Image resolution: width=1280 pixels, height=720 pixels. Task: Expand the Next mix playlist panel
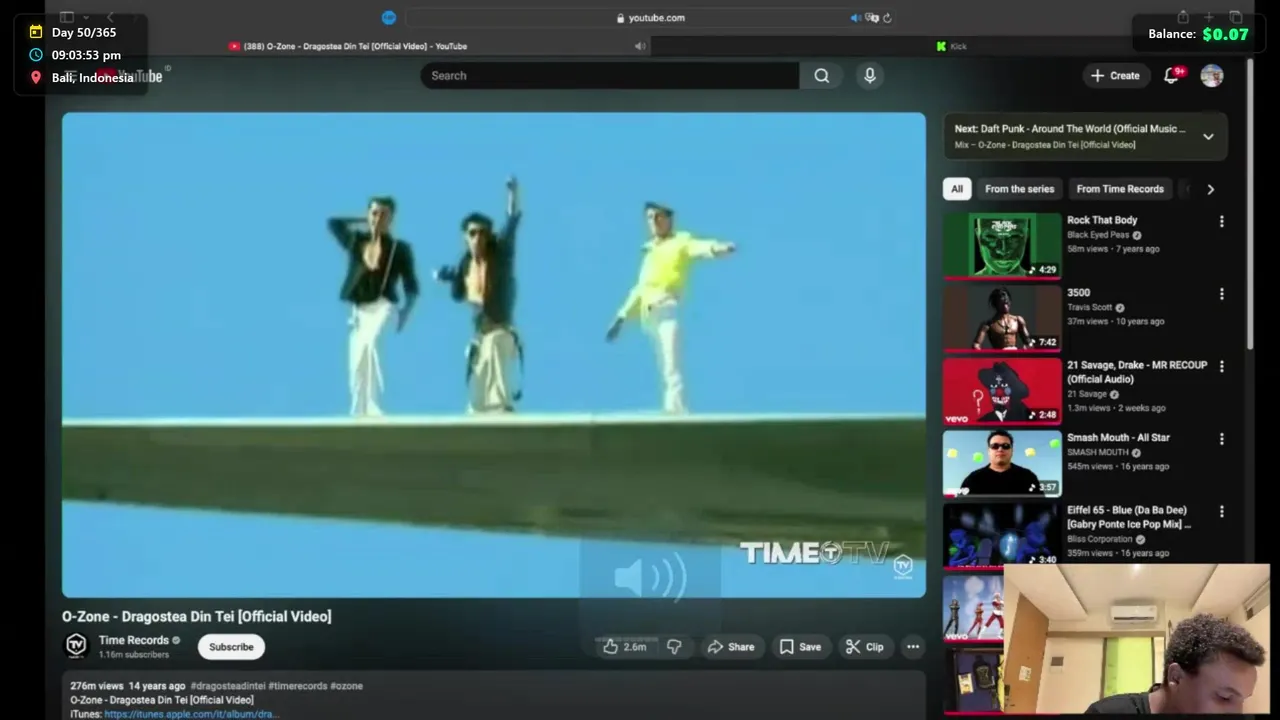pyautogui.click(x=1208, y=137)
